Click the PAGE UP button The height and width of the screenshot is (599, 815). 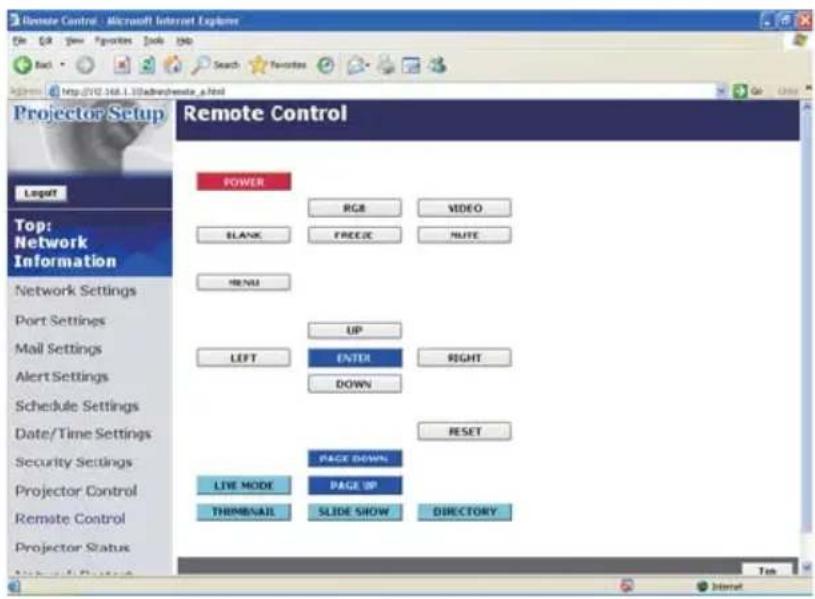click(354, 485)
